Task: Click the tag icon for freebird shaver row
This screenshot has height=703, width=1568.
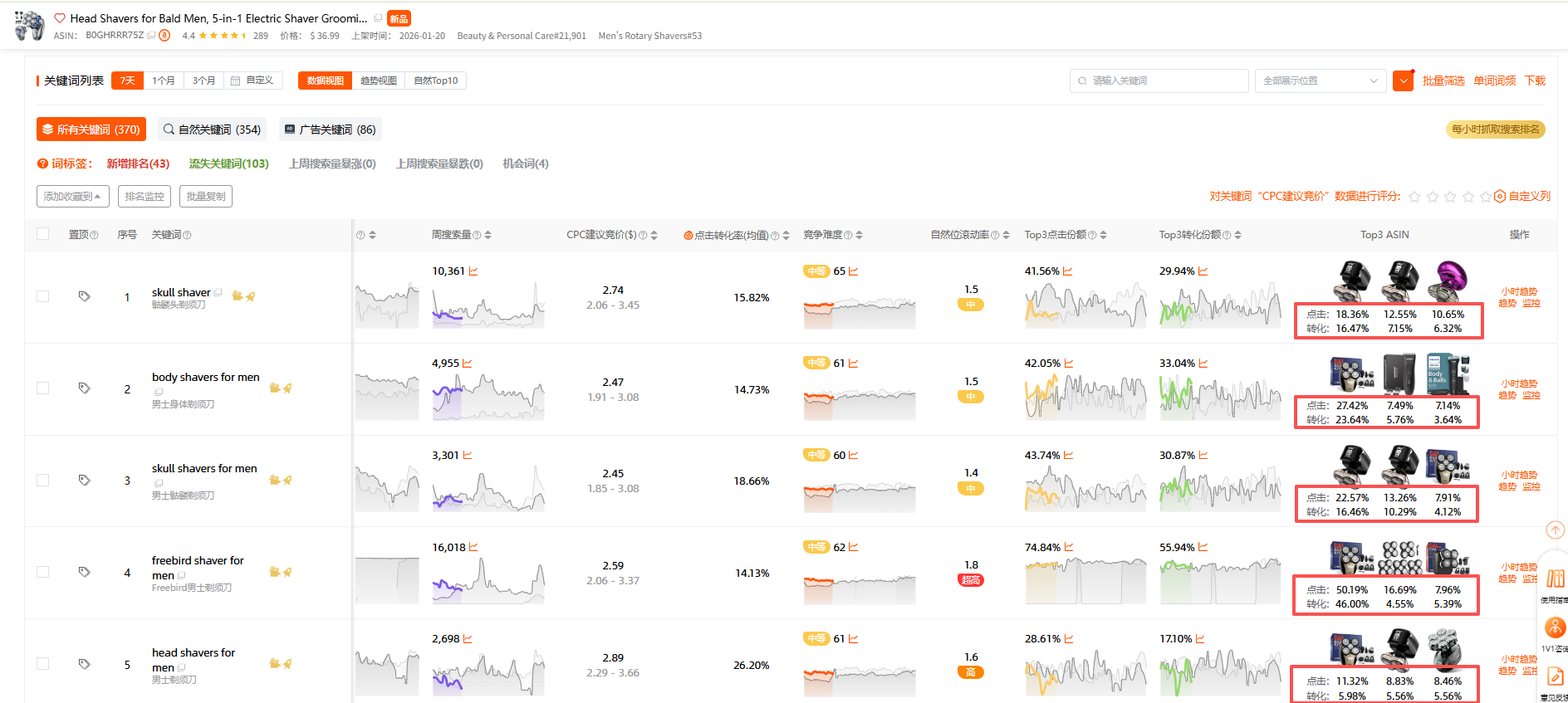Action: point(84,572)
